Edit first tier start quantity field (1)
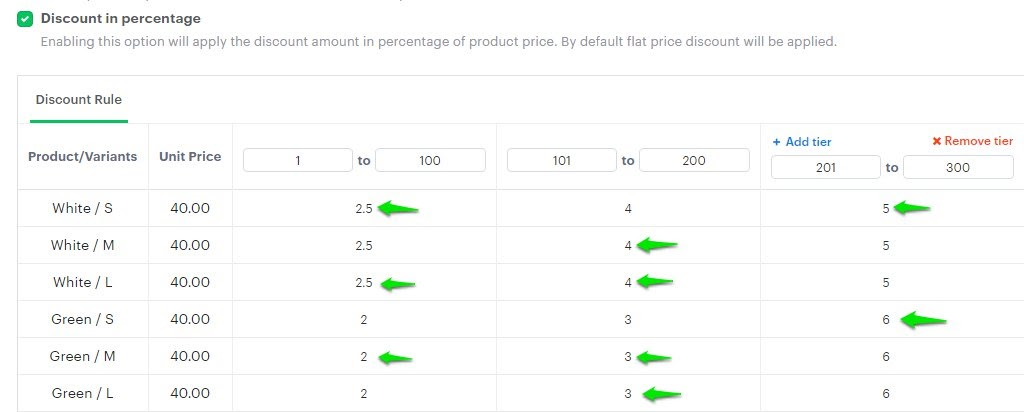 [297, 160]
